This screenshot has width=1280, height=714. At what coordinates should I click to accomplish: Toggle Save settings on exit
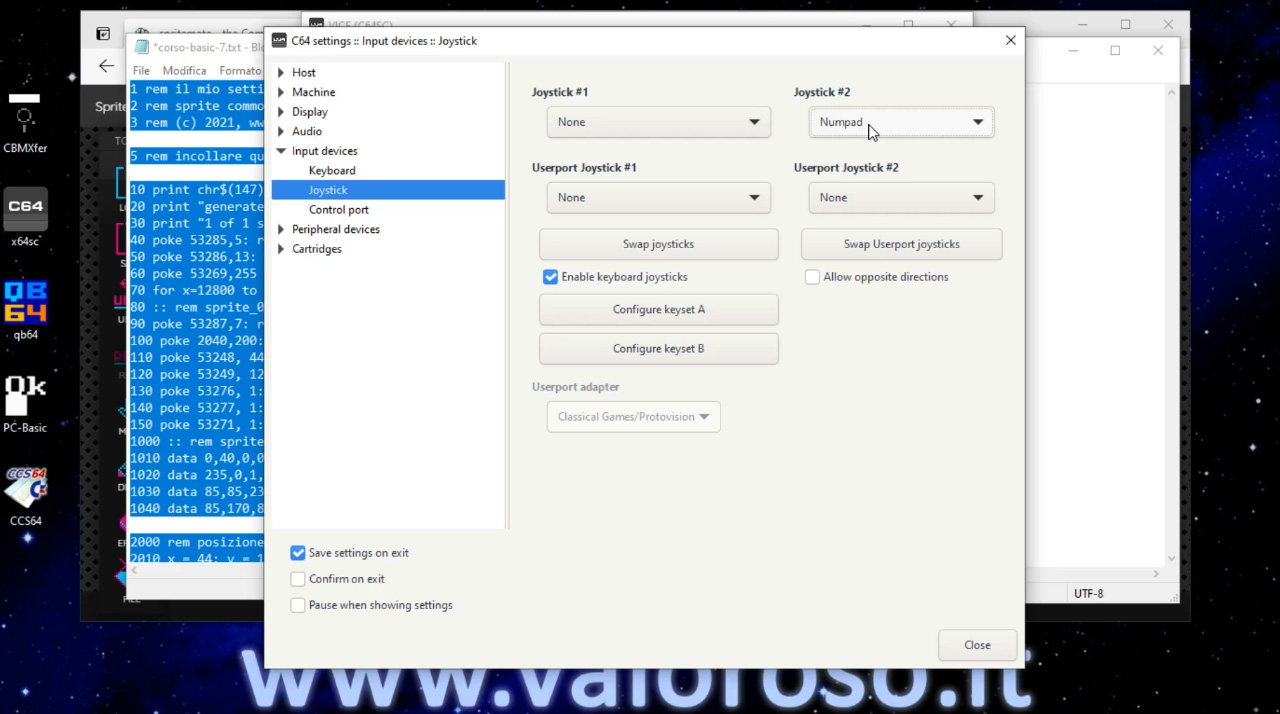(298, 553)
